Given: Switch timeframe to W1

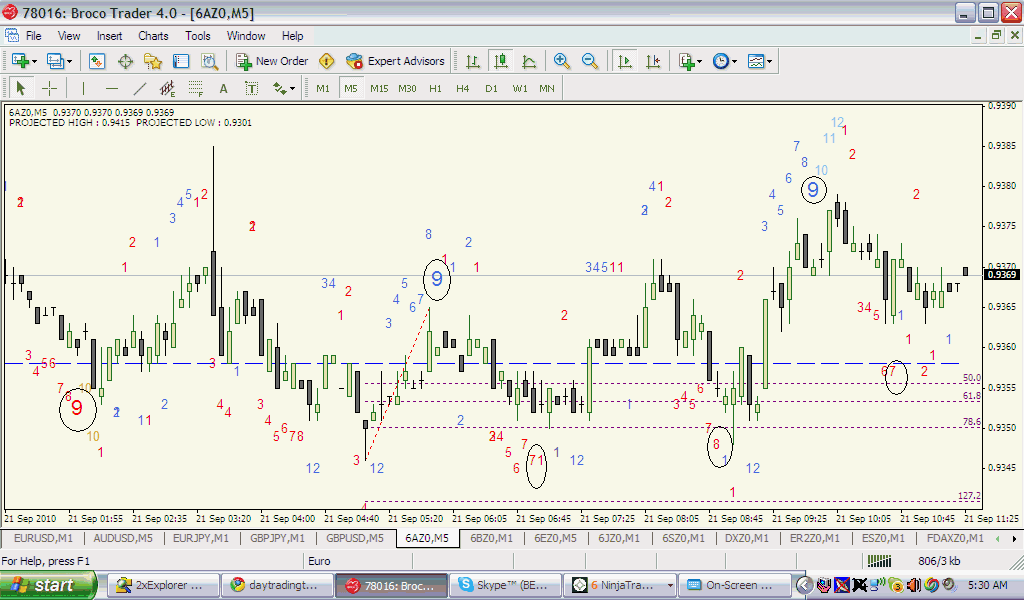Looking at the screenshot, I should tap(520, 88).
